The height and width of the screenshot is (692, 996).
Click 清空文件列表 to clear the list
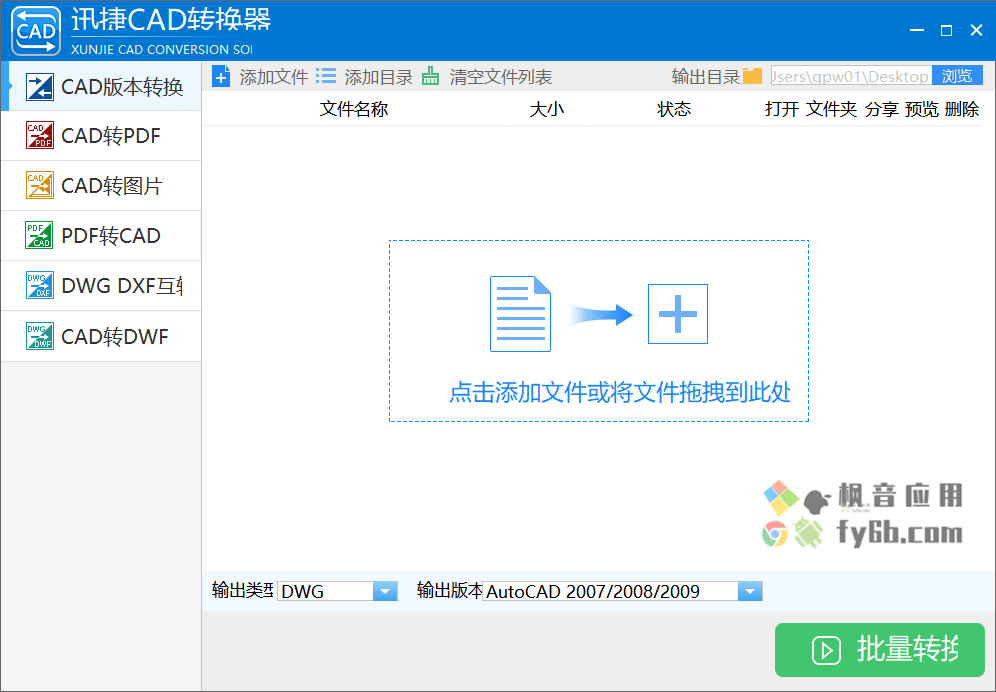pos(487,77)
